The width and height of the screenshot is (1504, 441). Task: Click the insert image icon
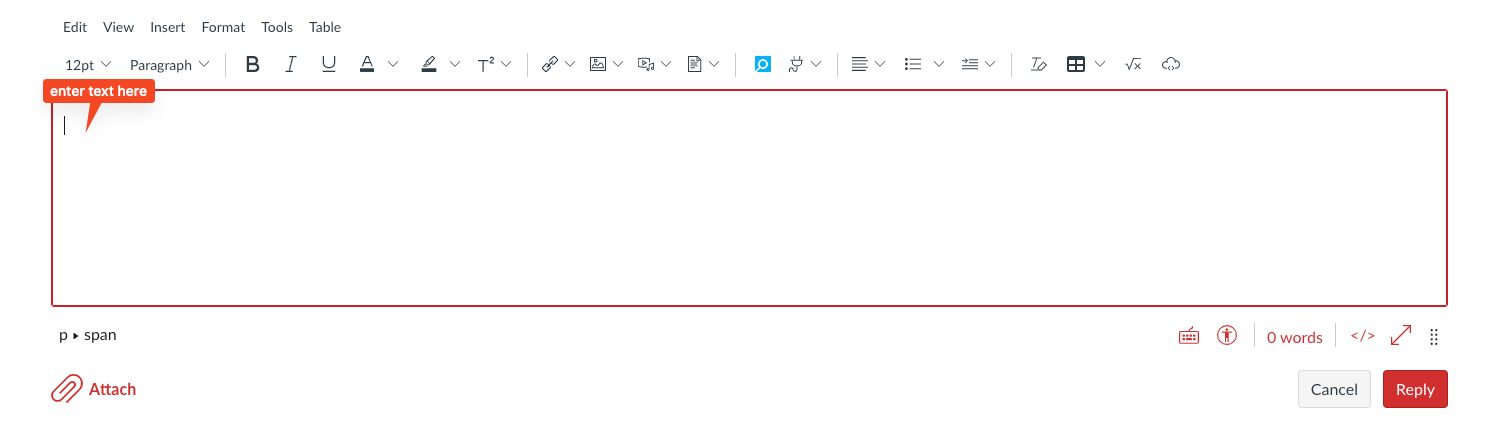[598, 65]
